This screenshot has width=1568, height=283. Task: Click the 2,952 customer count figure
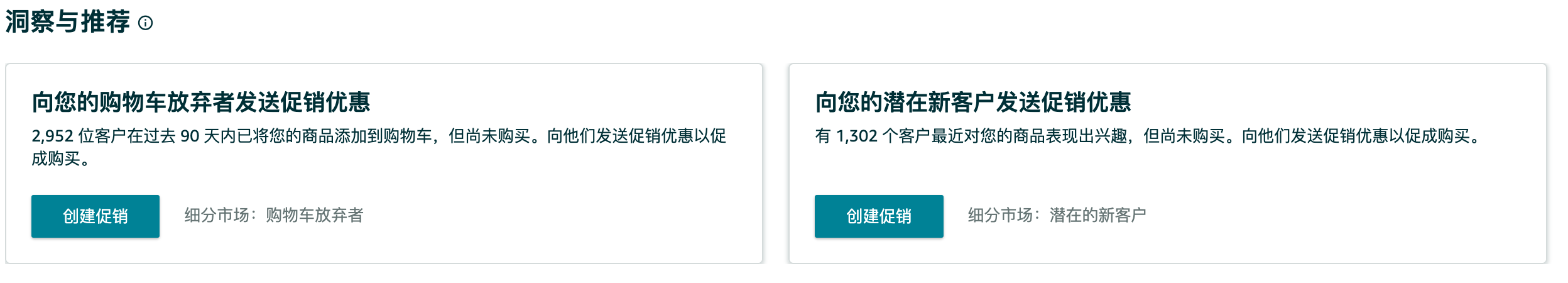click(x=53, y=136)
